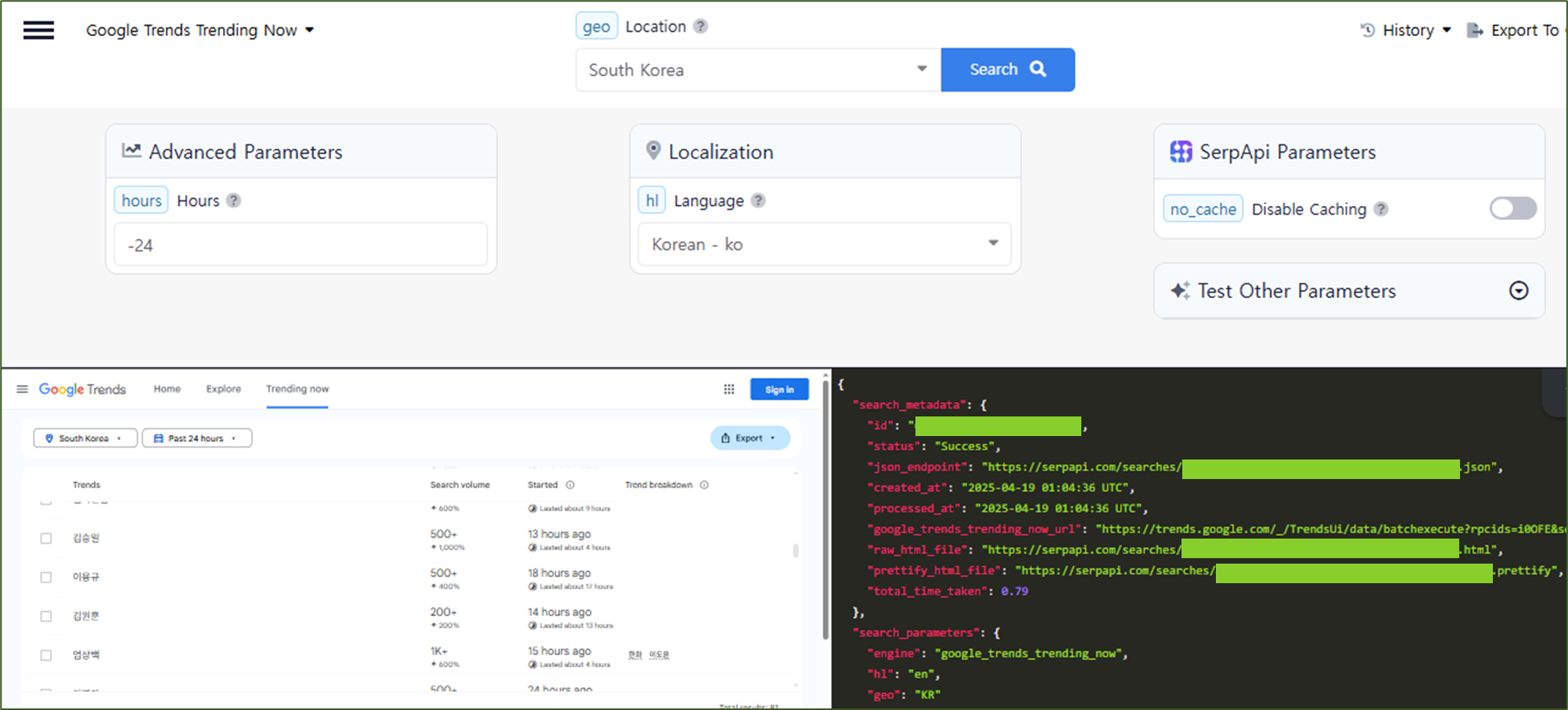Check the box for the 15 hours ago row
Image resolution: width=1568 pixels, height=710 pixels.
46,656
